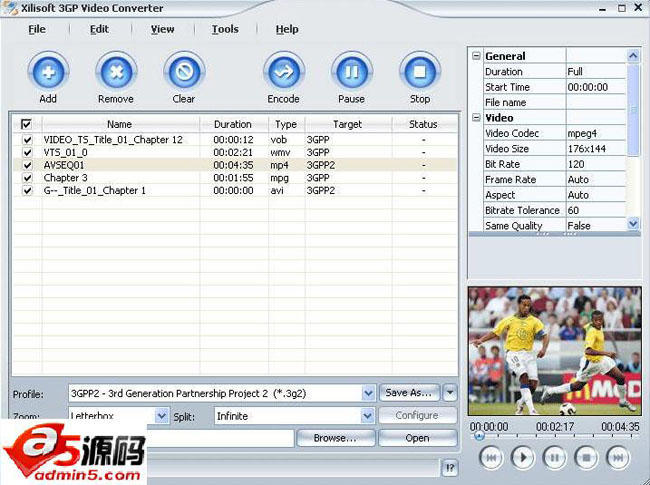Click the Remove button in toolbar
The width and height of the screenshot is (650, 485).
(116, 72)
